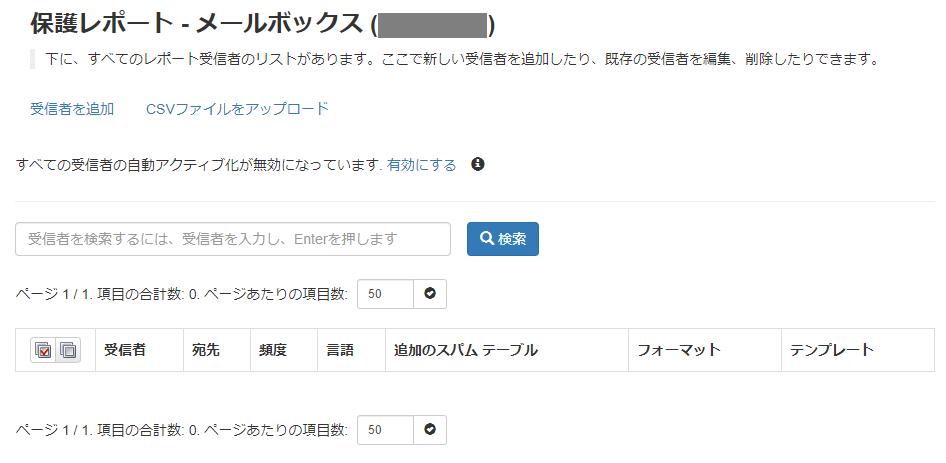Click the info icon next to 有効にする
The width and height of the screenshot is (946, 463).
(478, 164)
